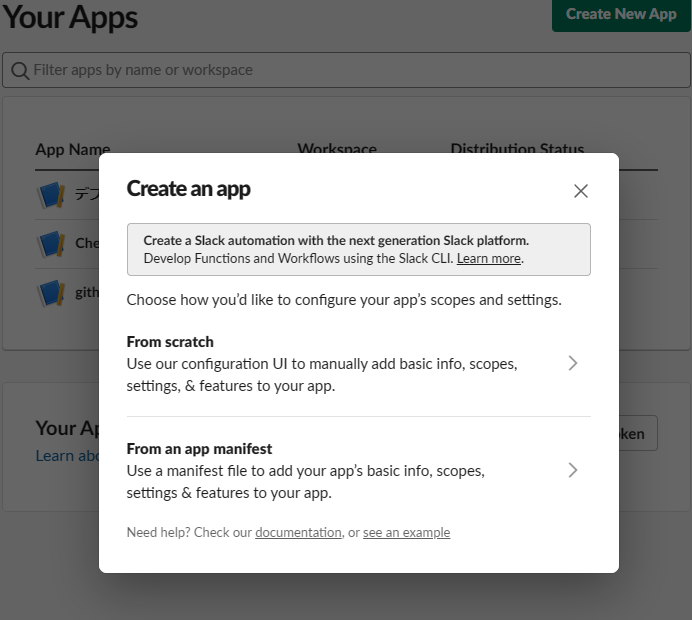Click the Distribution Status column header
This screenshot has height=620, width=692.
pos(517,147)
